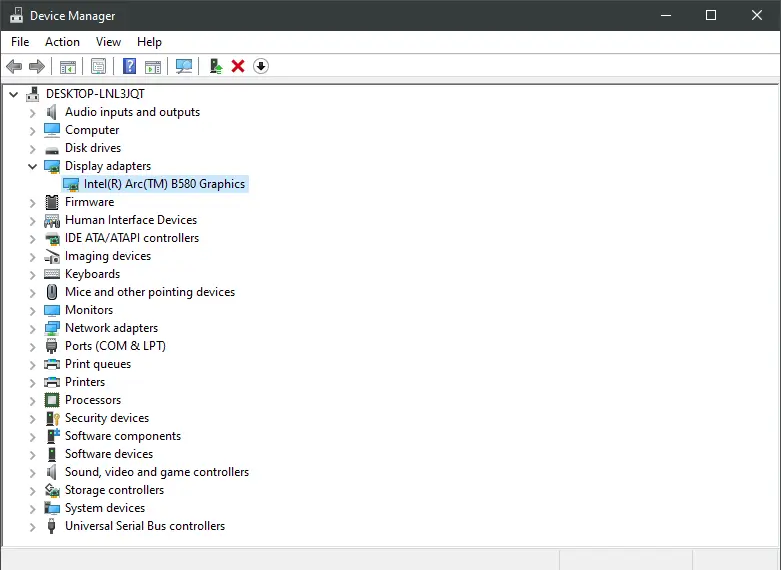The image size is (781, 570).
Task: Open the Action menu
Action: [62, 42]
